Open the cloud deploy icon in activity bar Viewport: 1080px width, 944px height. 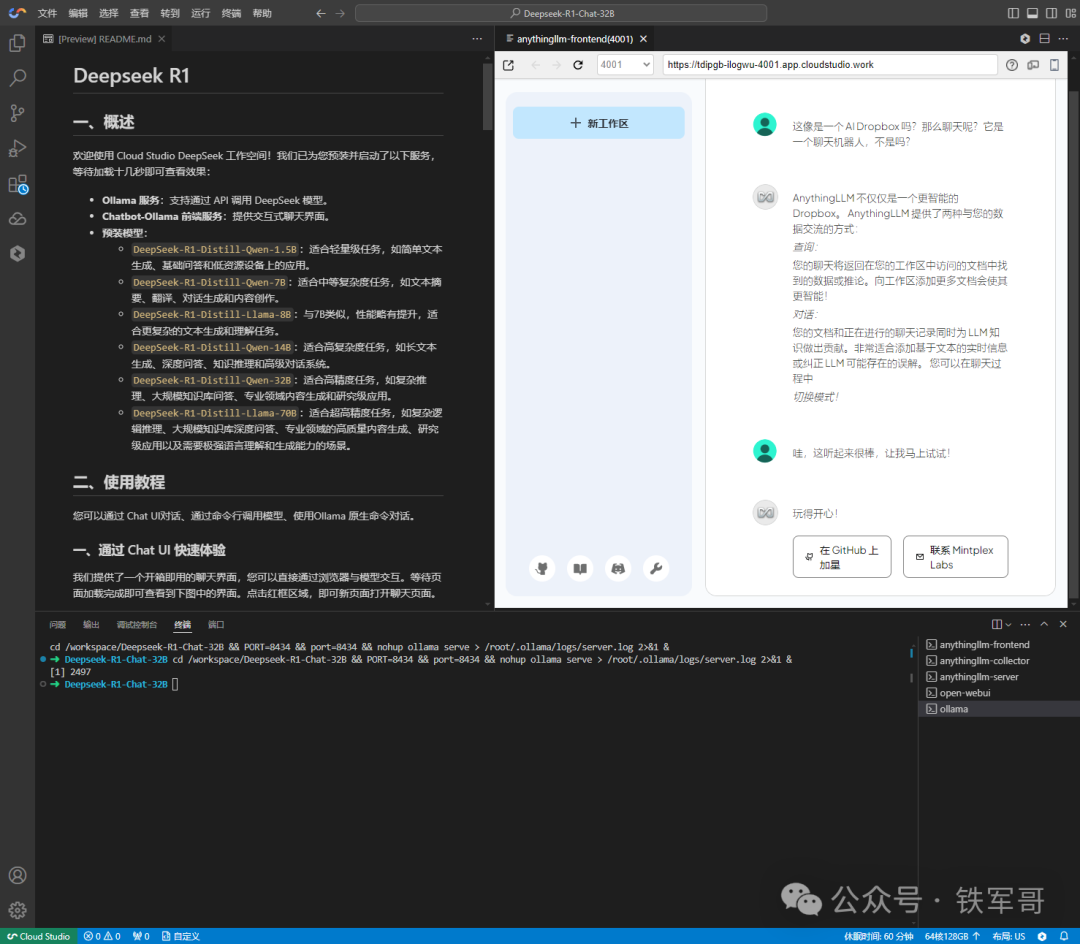[x=17, y=219]
